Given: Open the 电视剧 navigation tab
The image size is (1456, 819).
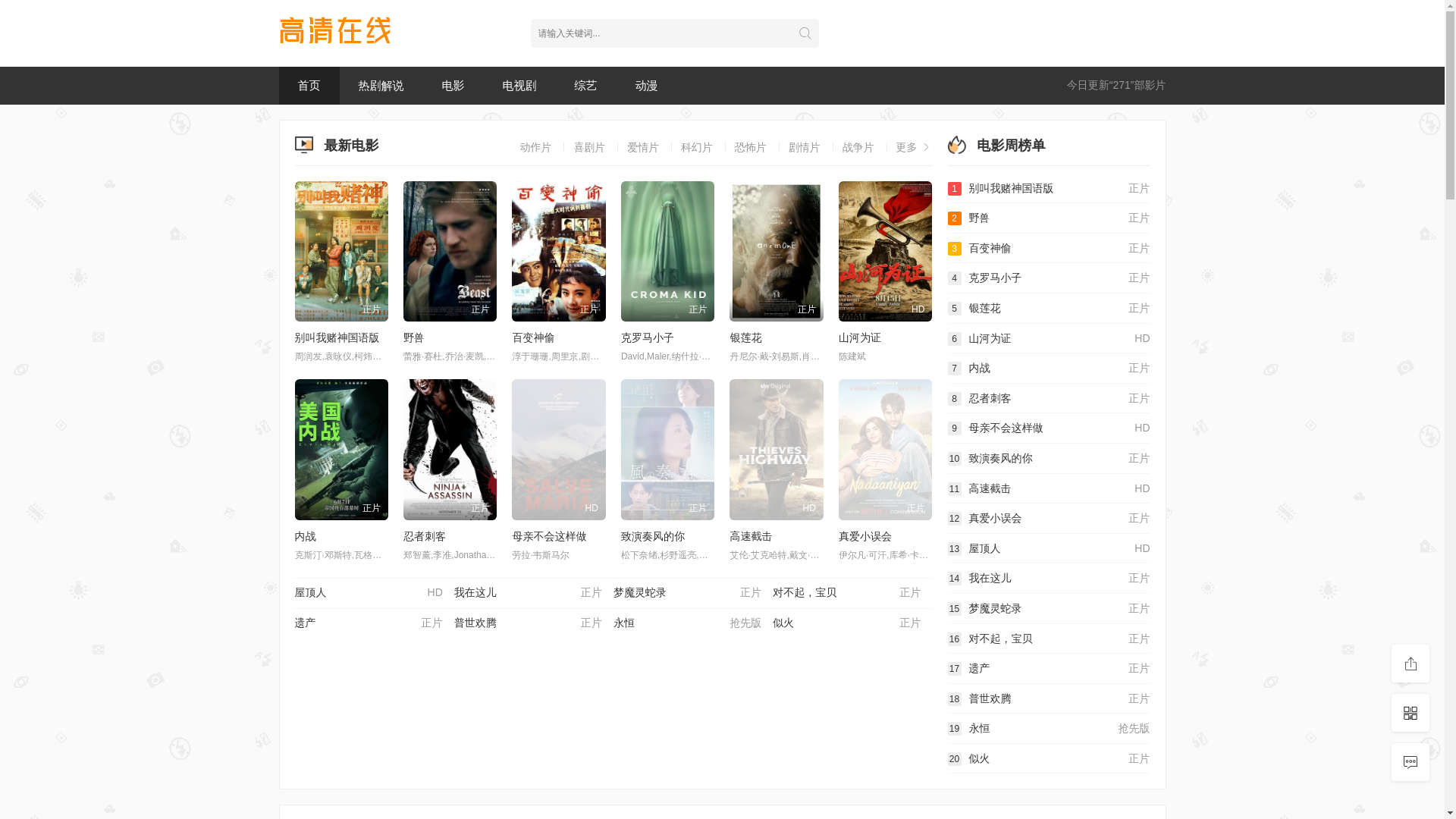Looking at the screenshot, I should 519,86.
